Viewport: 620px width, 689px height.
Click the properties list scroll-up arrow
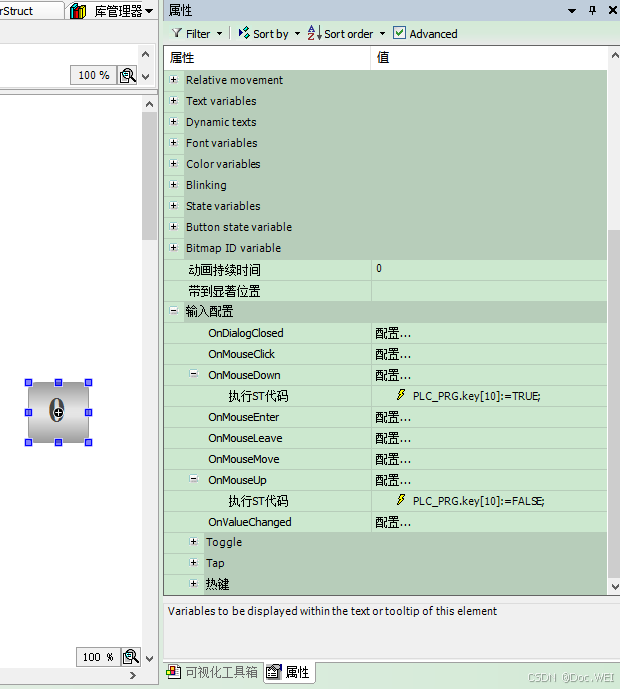[615, 55]
